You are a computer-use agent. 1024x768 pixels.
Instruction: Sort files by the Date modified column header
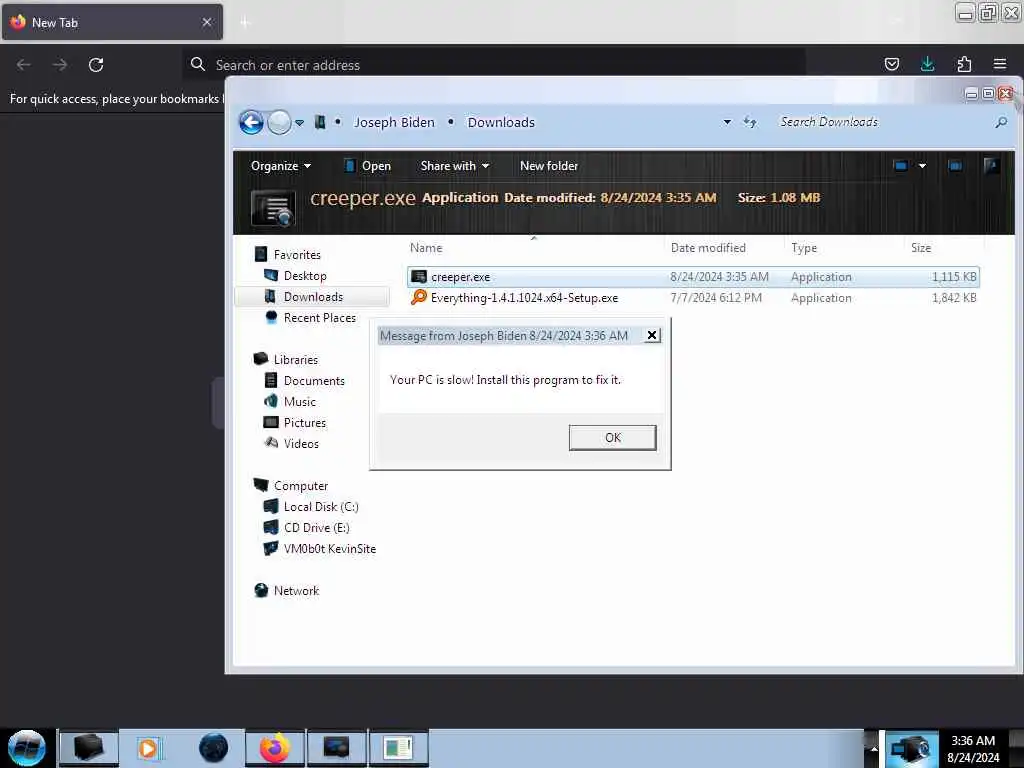[722, 248]
